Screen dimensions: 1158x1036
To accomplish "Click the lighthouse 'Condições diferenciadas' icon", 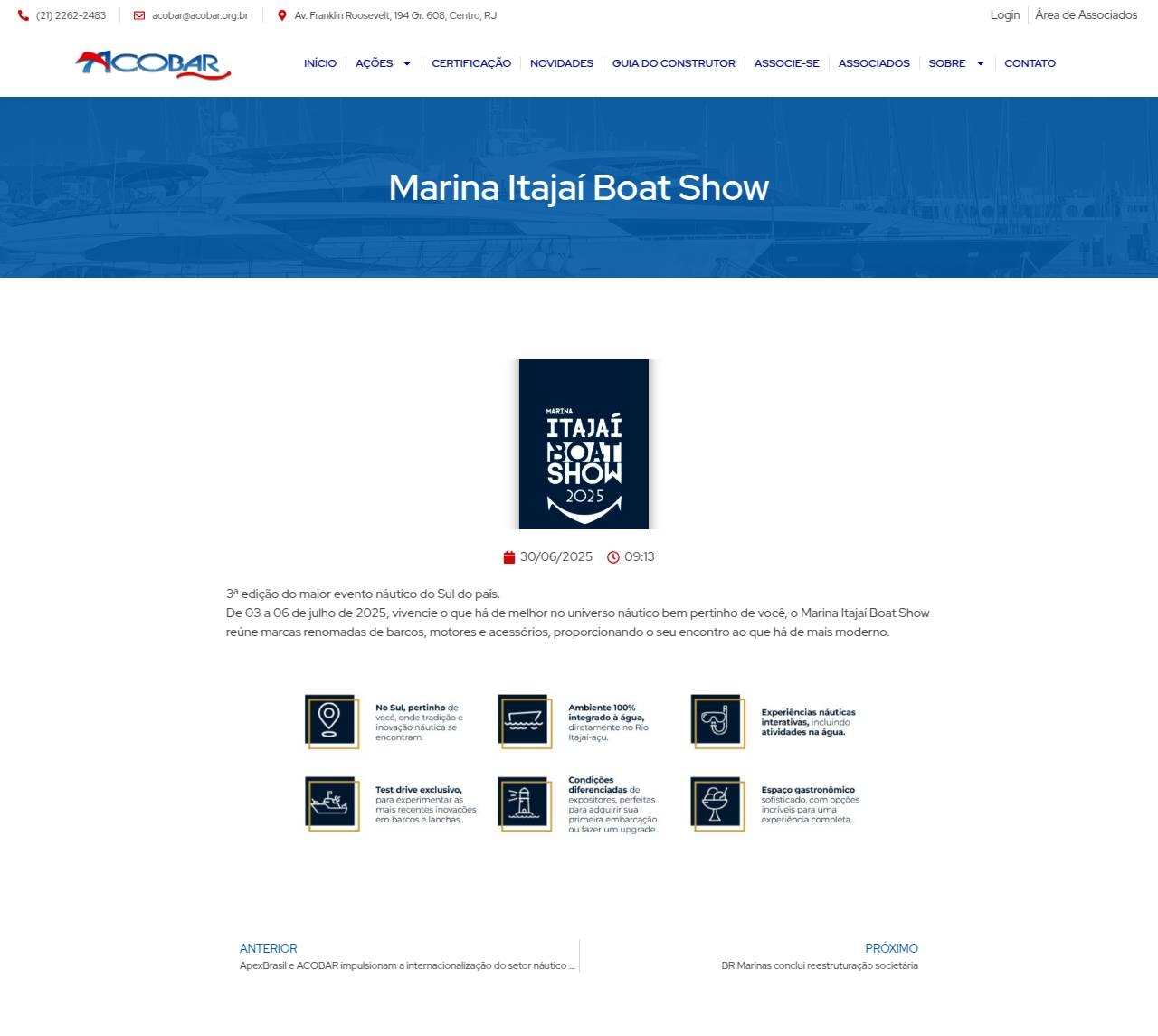I will point(524,803).
